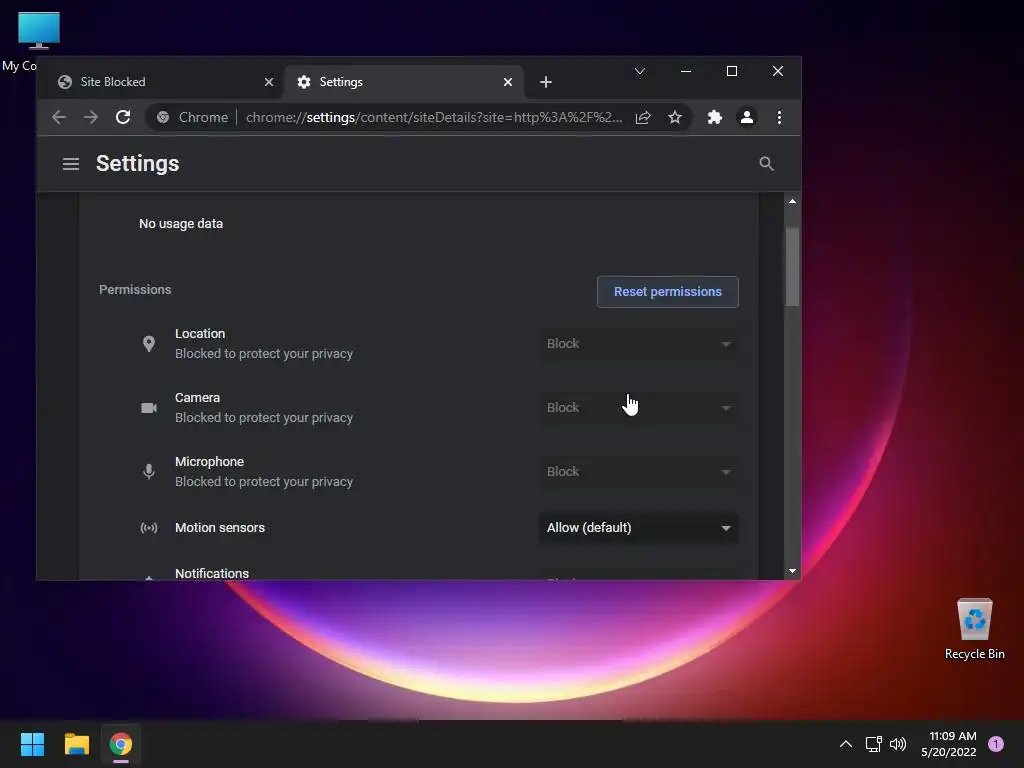Click the scrollbar down arrow in Settings
The height and width of the screenshot is (768, 1024).
point(792,571)
